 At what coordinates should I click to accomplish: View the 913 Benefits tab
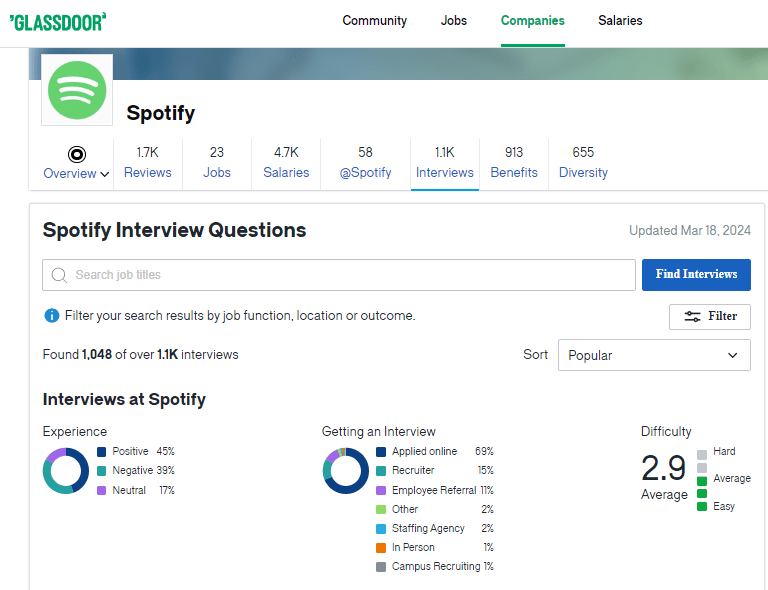click(x=514, y=163)
